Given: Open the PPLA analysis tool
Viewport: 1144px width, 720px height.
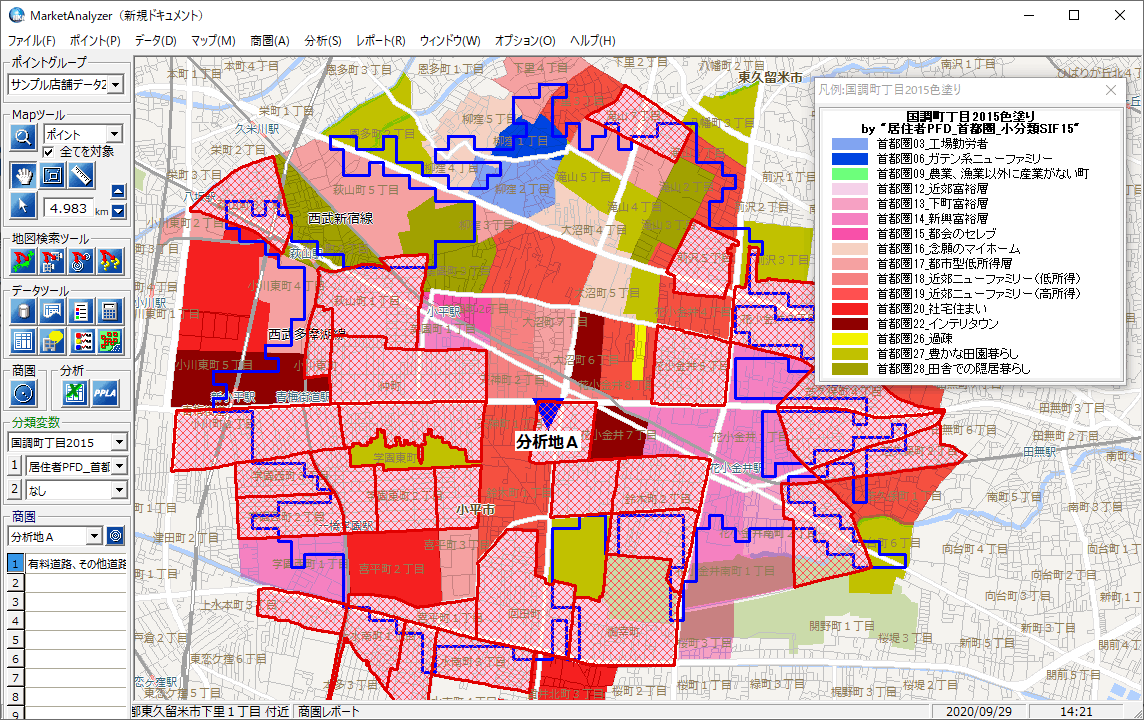Looking at the screenshot, I should (x=106, y=393).
